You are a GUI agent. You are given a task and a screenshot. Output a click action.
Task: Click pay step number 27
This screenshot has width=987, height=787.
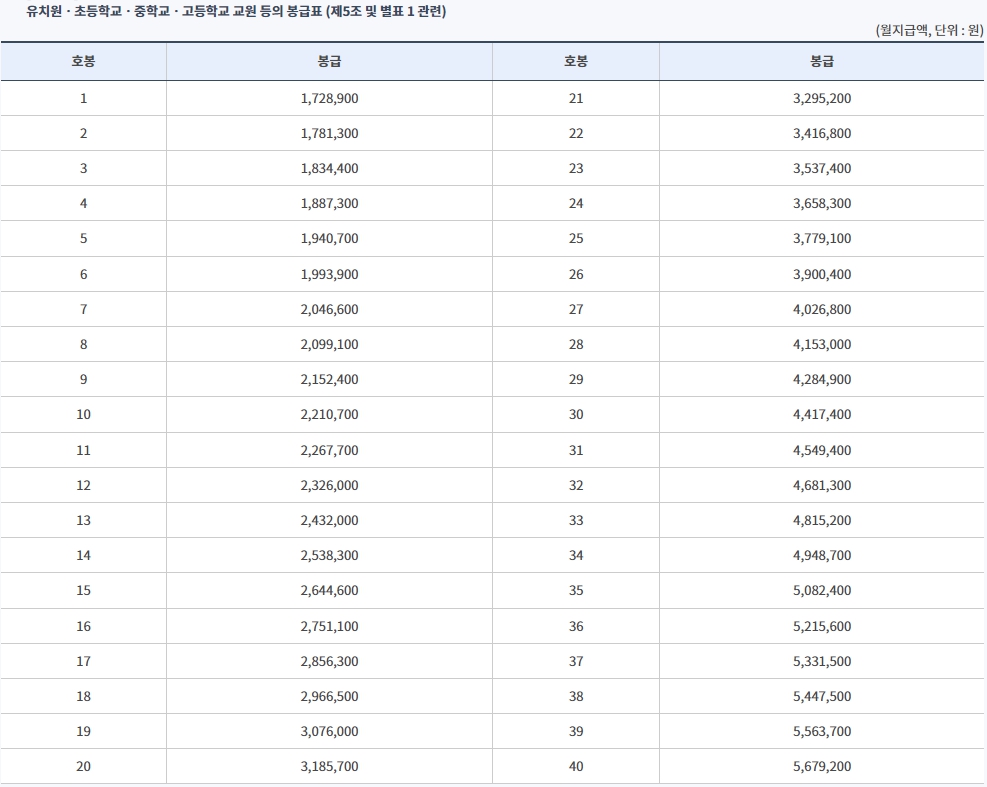(x=576, y=309)
